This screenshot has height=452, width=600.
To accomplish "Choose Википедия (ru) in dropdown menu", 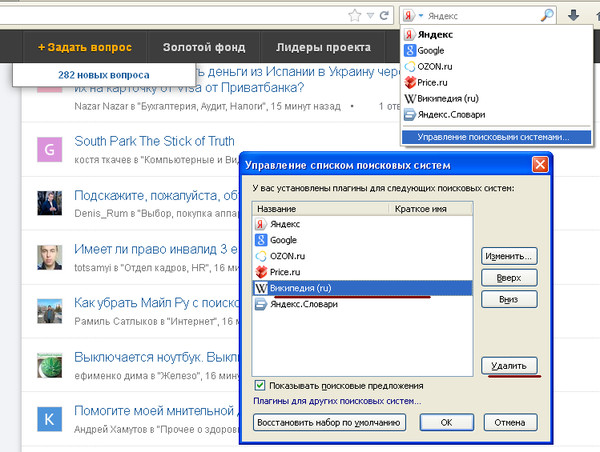I will (497, 99).
